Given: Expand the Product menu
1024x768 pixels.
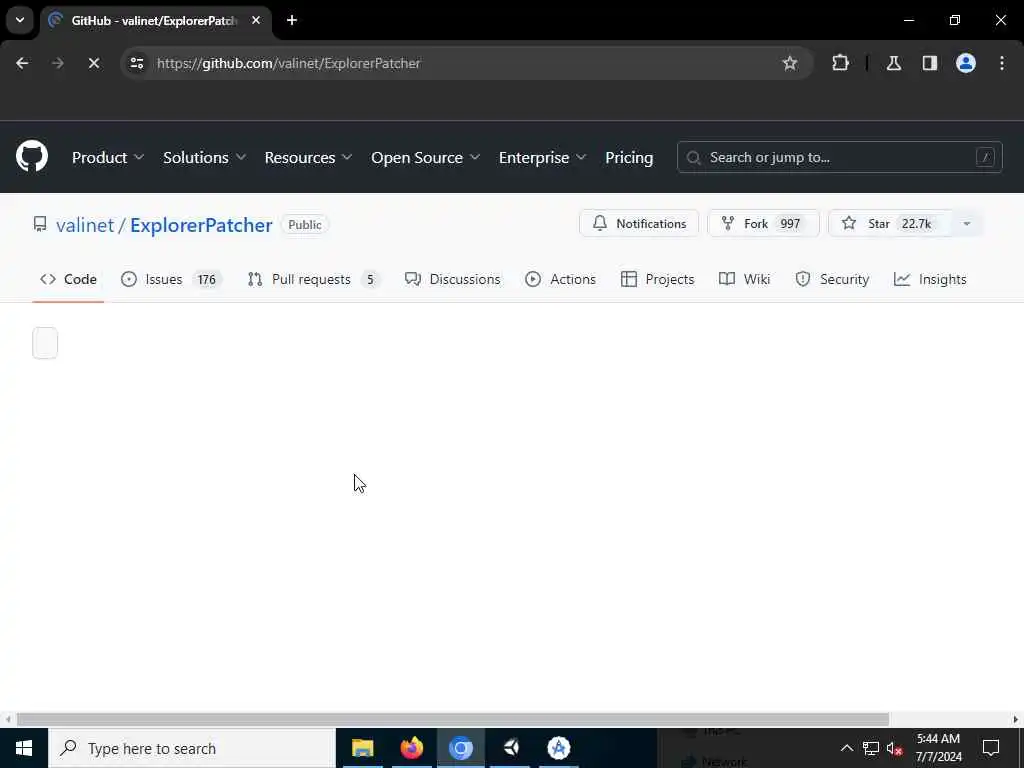Looking at the screenshot, I should (x=108, y=157).
